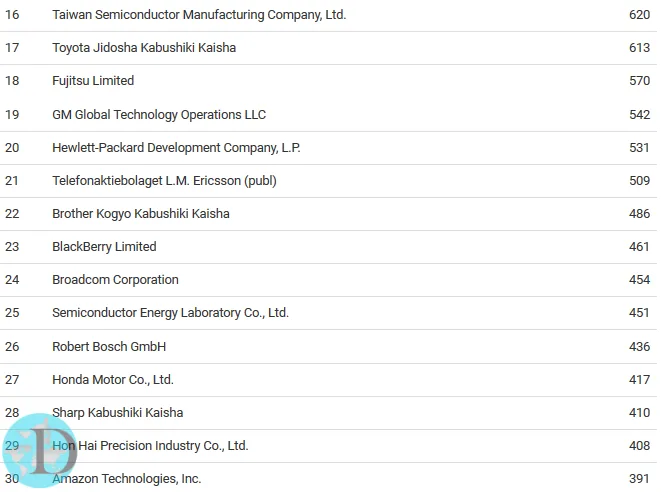Select the Fujitsu Limited row
Screen dimensions: 661x492
tap(328, 81)
